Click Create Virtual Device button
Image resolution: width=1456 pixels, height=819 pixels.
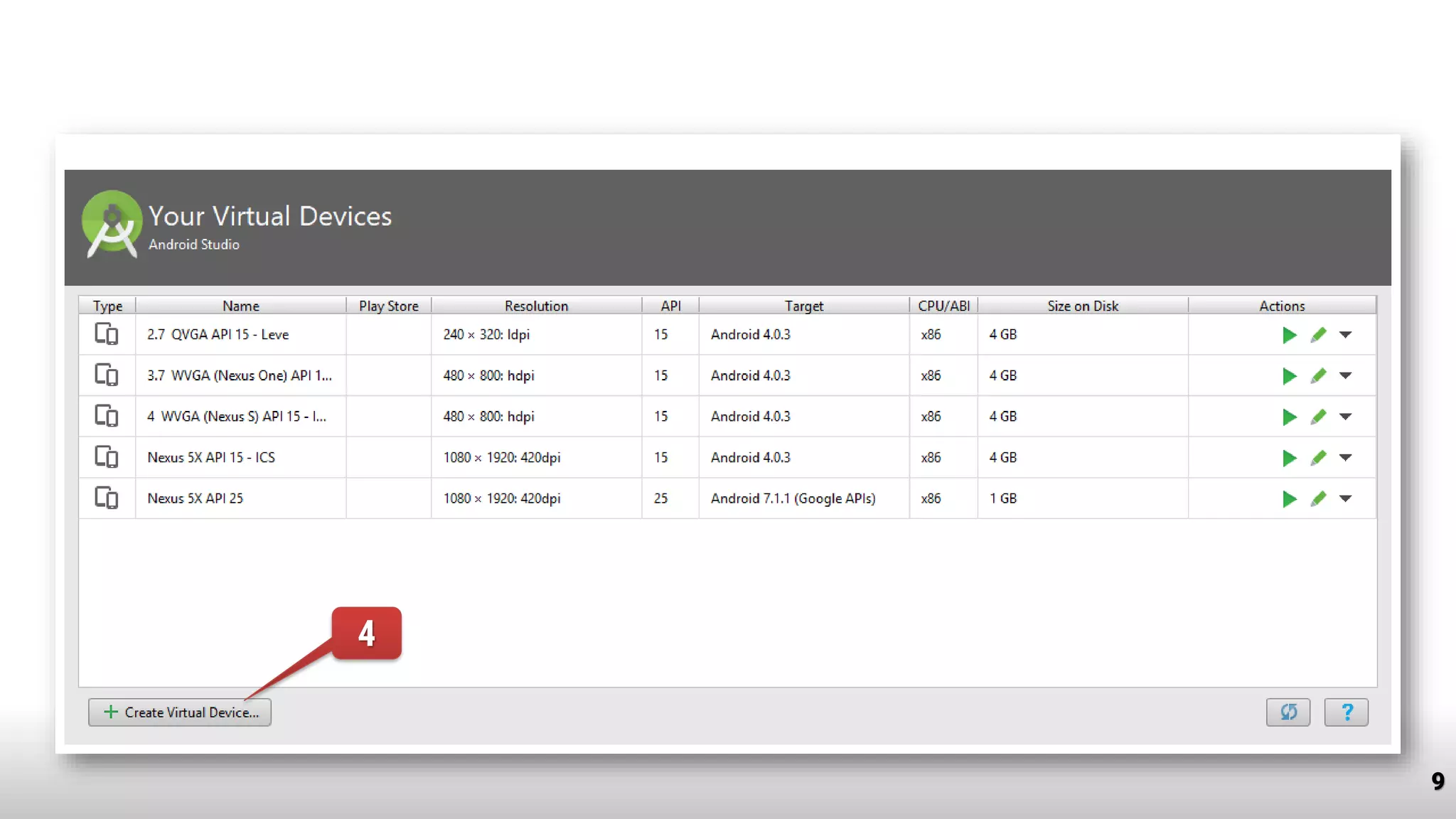pyautogui.click(x=180, y=712)
